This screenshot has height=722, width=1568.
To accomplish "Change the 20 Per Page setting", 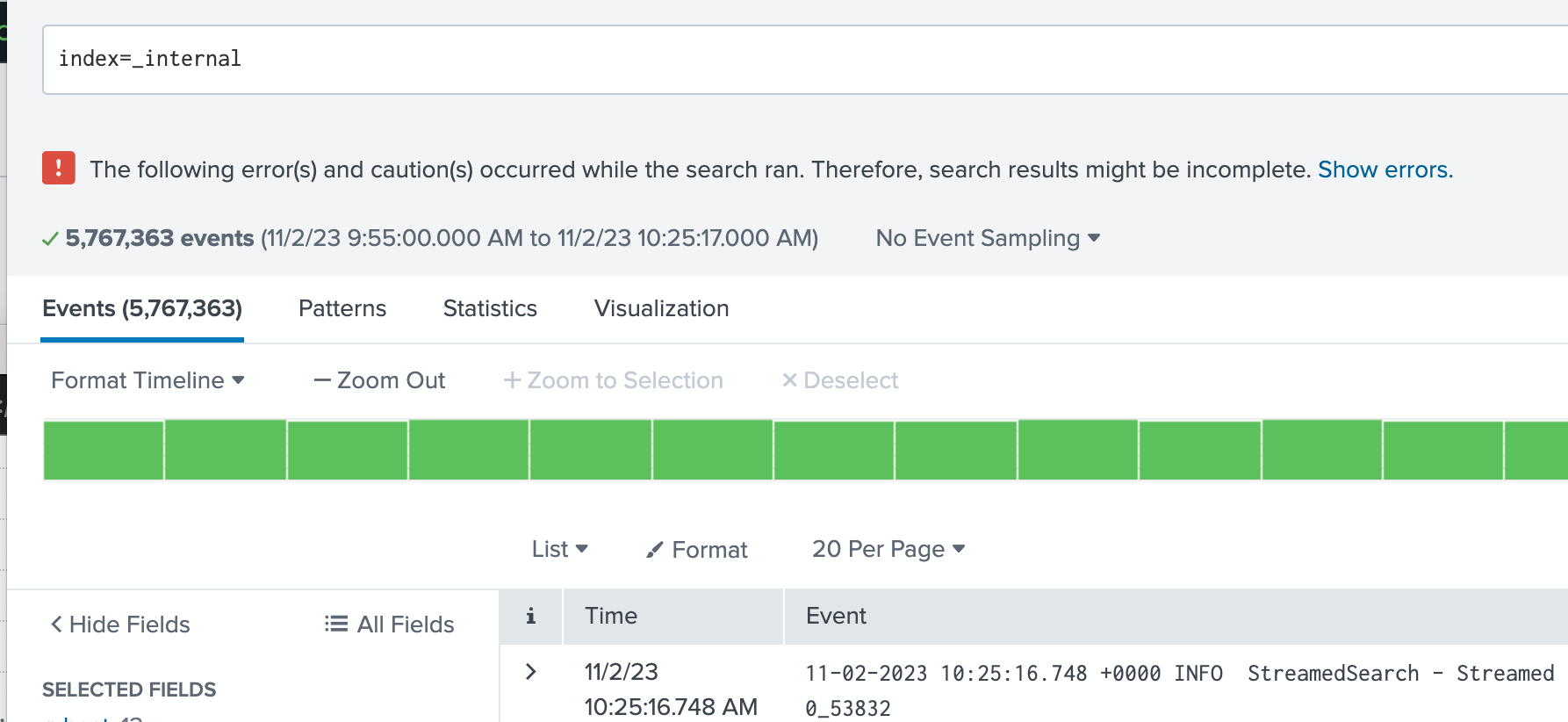I will 888,549.
